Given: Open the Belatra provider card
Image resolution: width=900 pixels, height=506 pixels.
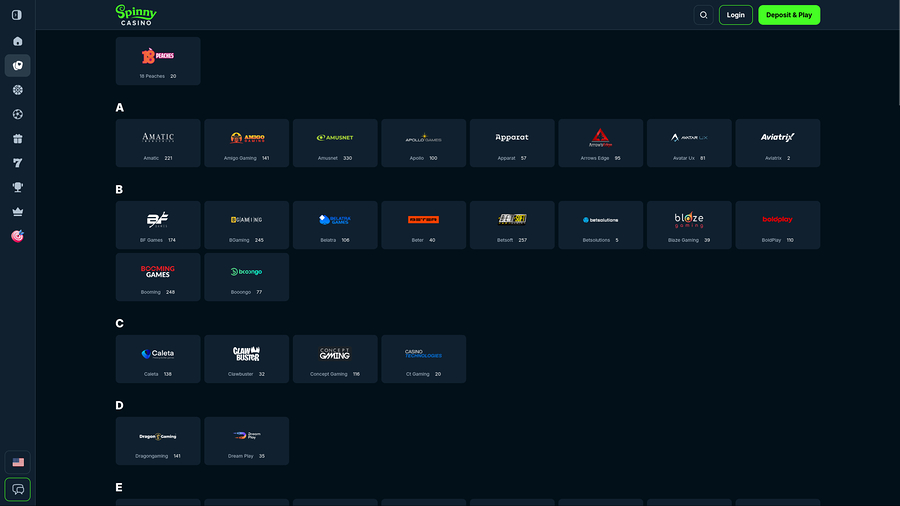Looking at the screenshot, I should tap(335, 225).
